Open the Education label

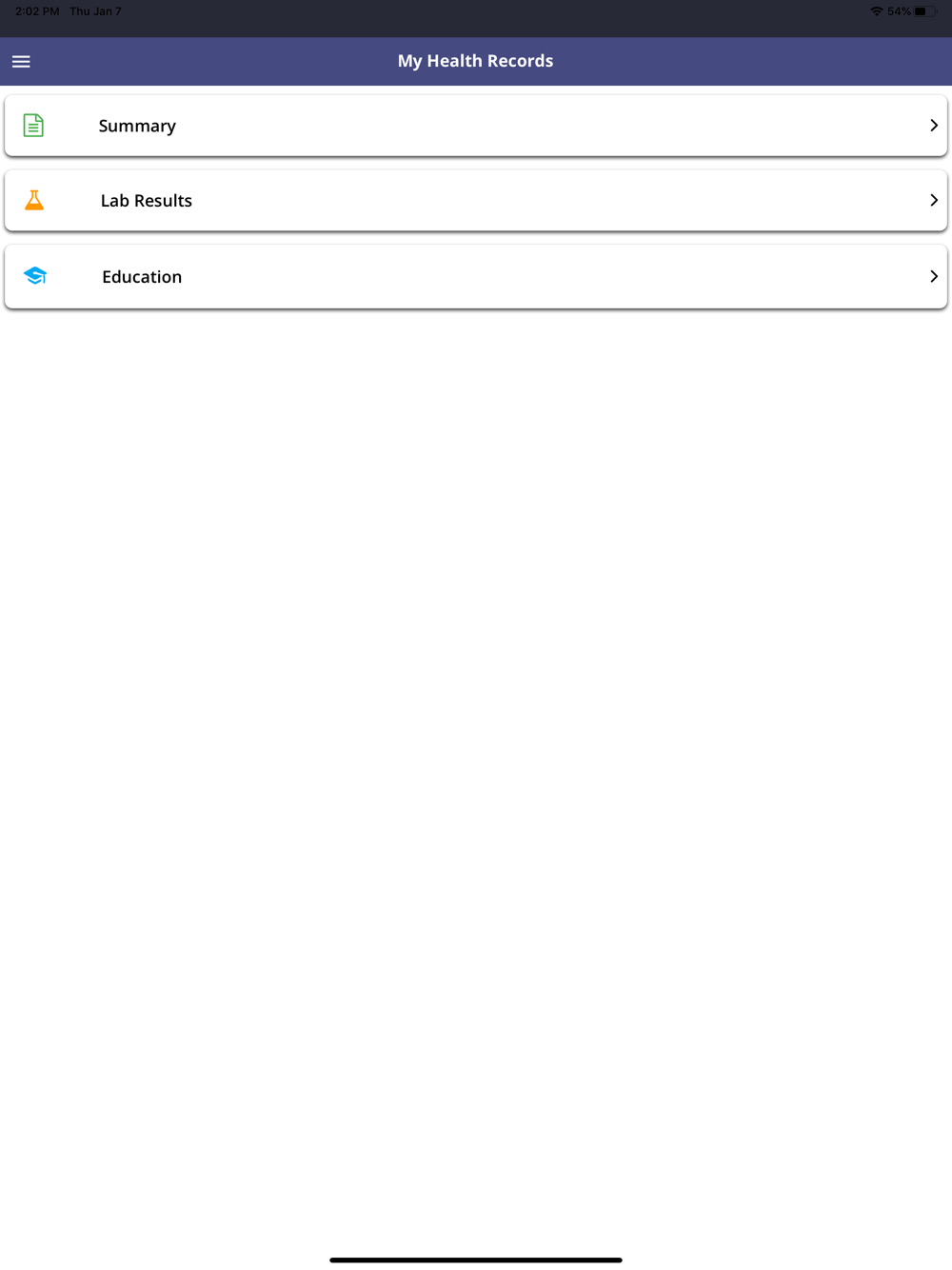tap(142, 277)
